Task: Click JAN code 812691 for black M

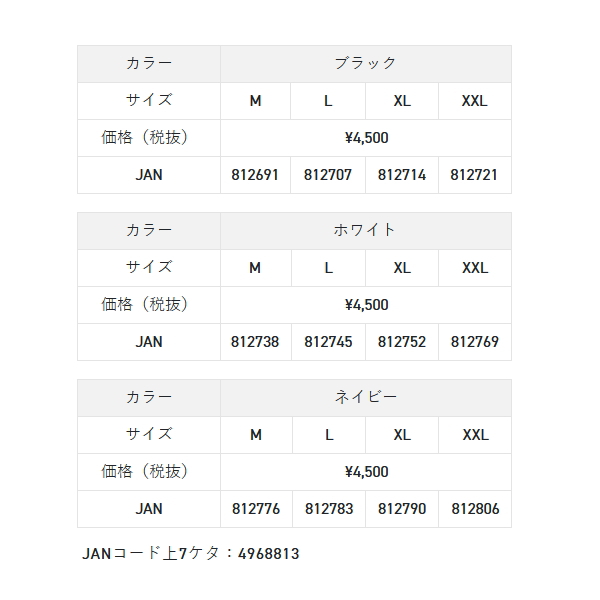Action: (x=255, y=175)
